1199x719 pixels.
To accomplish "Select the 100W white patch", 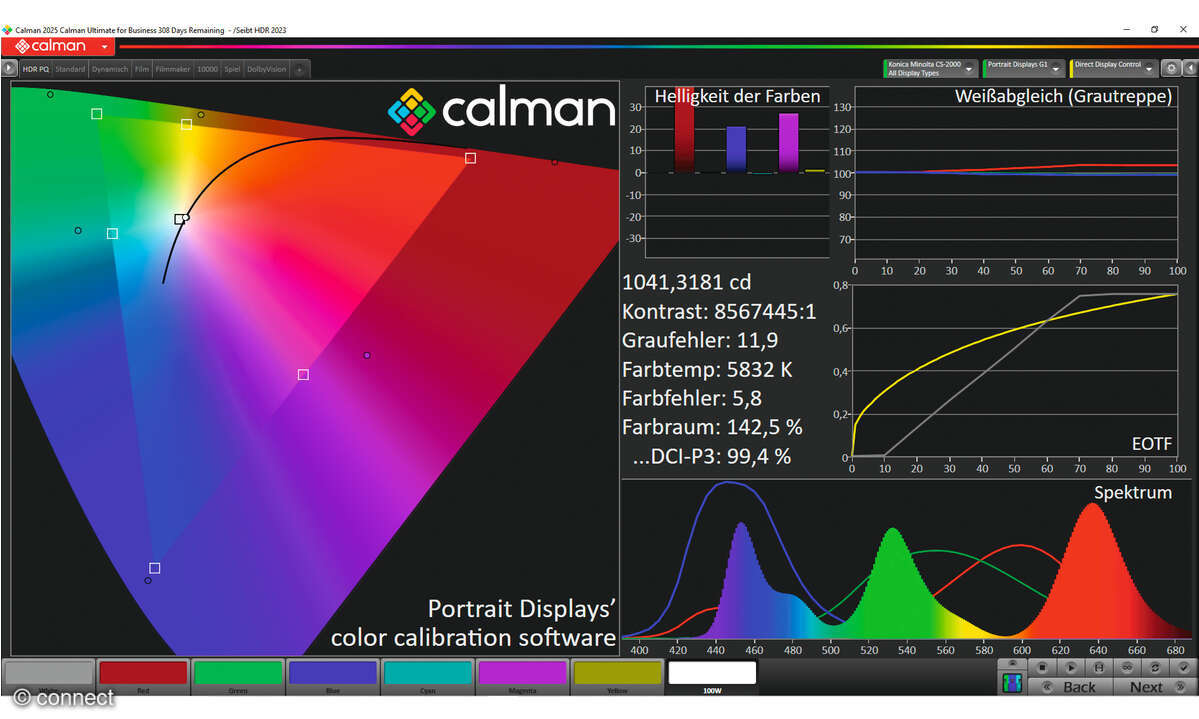I will pos(712,675).
